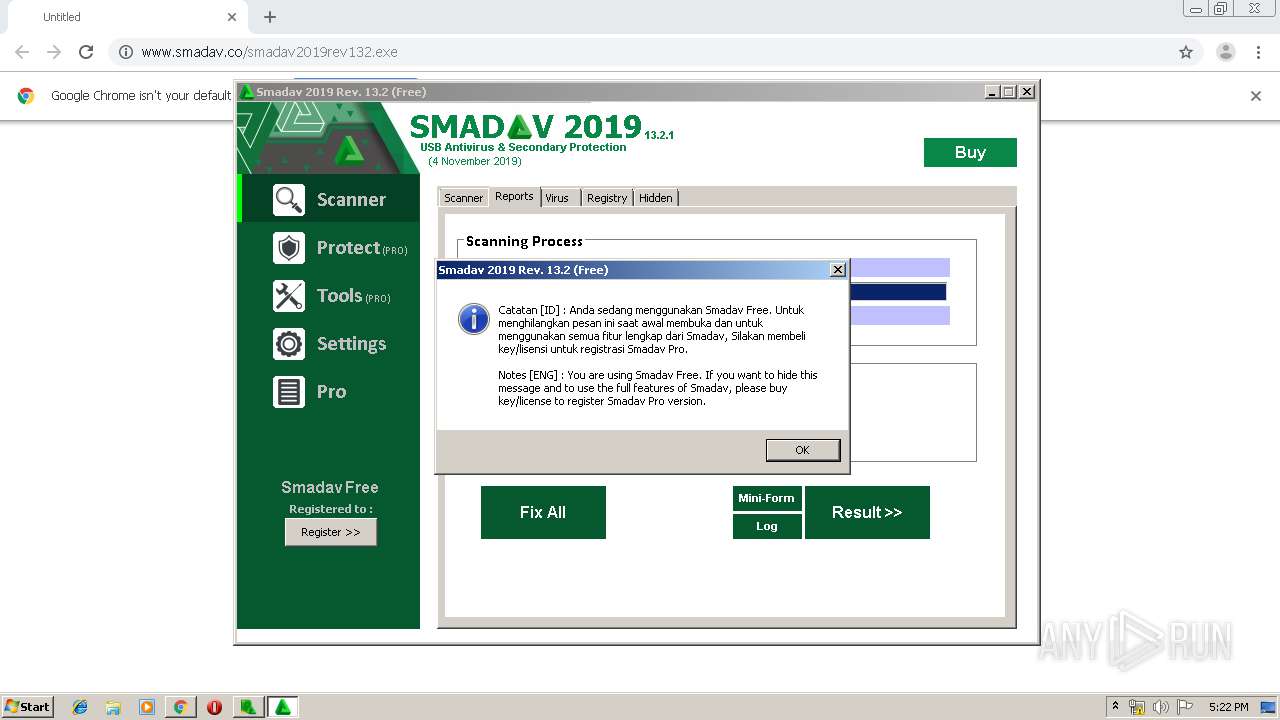Go forward in Chrome
The image size is (1280, 720).
pos(54,52)
